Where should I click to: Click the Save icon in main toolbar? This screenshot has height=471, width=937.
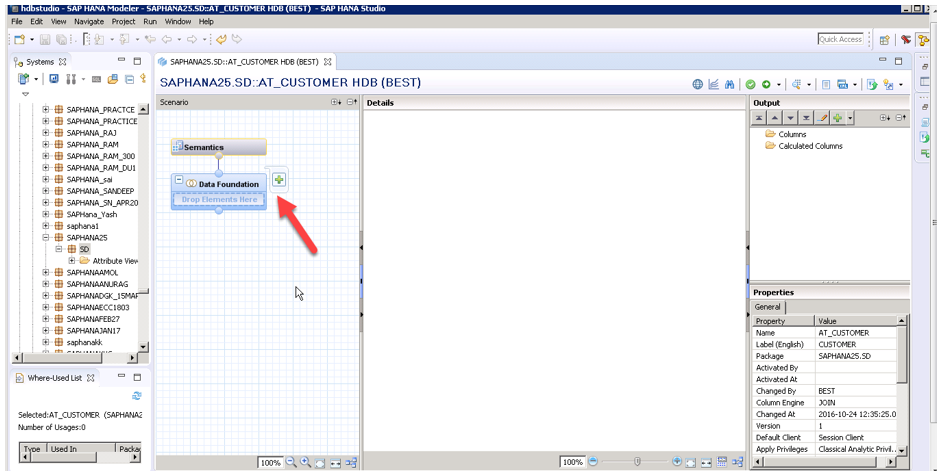pyautogui.click(x=45, y=39)
